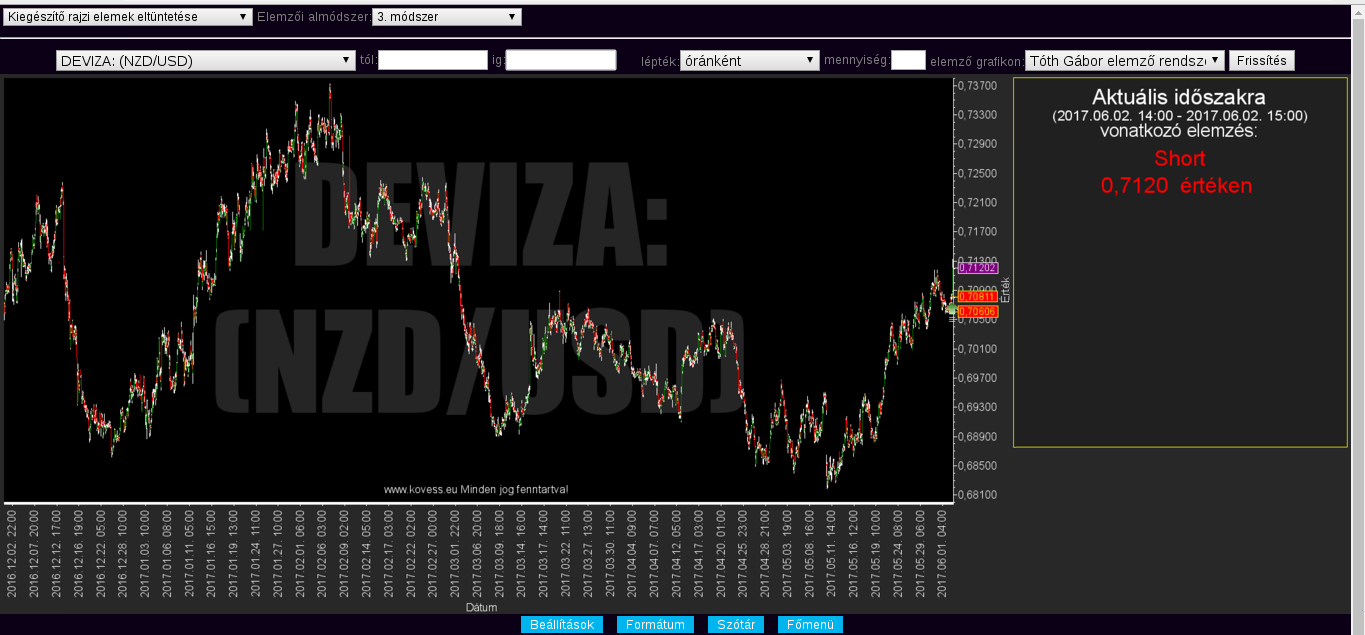1365x635 pixels.
Task: Return to Főmenü via bottom menu
Action: [x=810, y=625]
